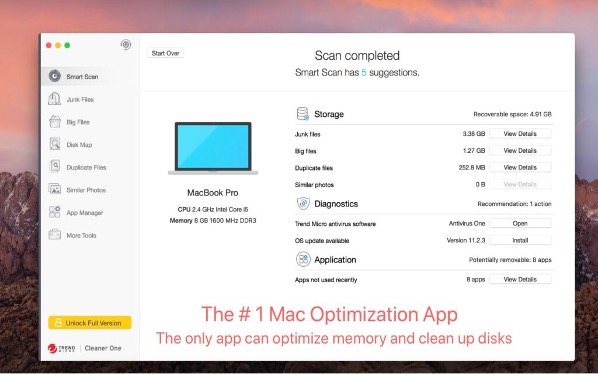
Task: Click the 5 suggestions count
Action: click(364, 72)
